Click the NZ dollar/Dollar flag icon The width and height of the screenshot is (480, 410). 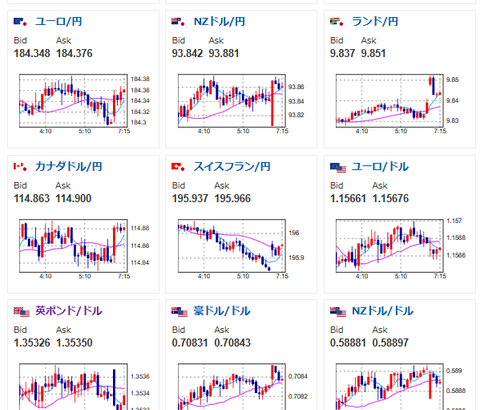click(338, 312)
